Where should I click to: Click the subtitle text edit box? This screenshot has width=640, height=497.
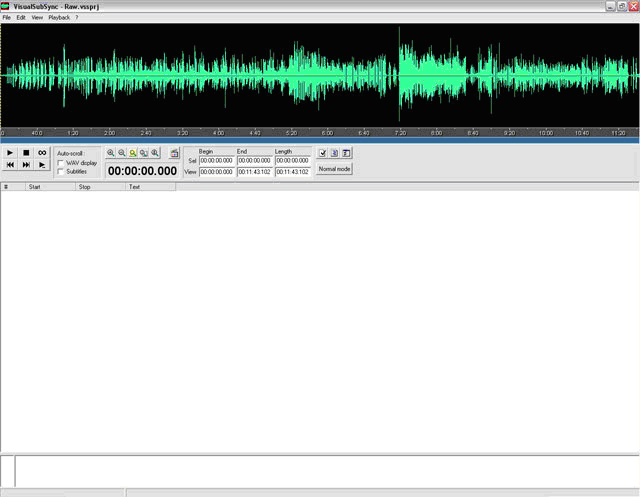pos(325,470)
